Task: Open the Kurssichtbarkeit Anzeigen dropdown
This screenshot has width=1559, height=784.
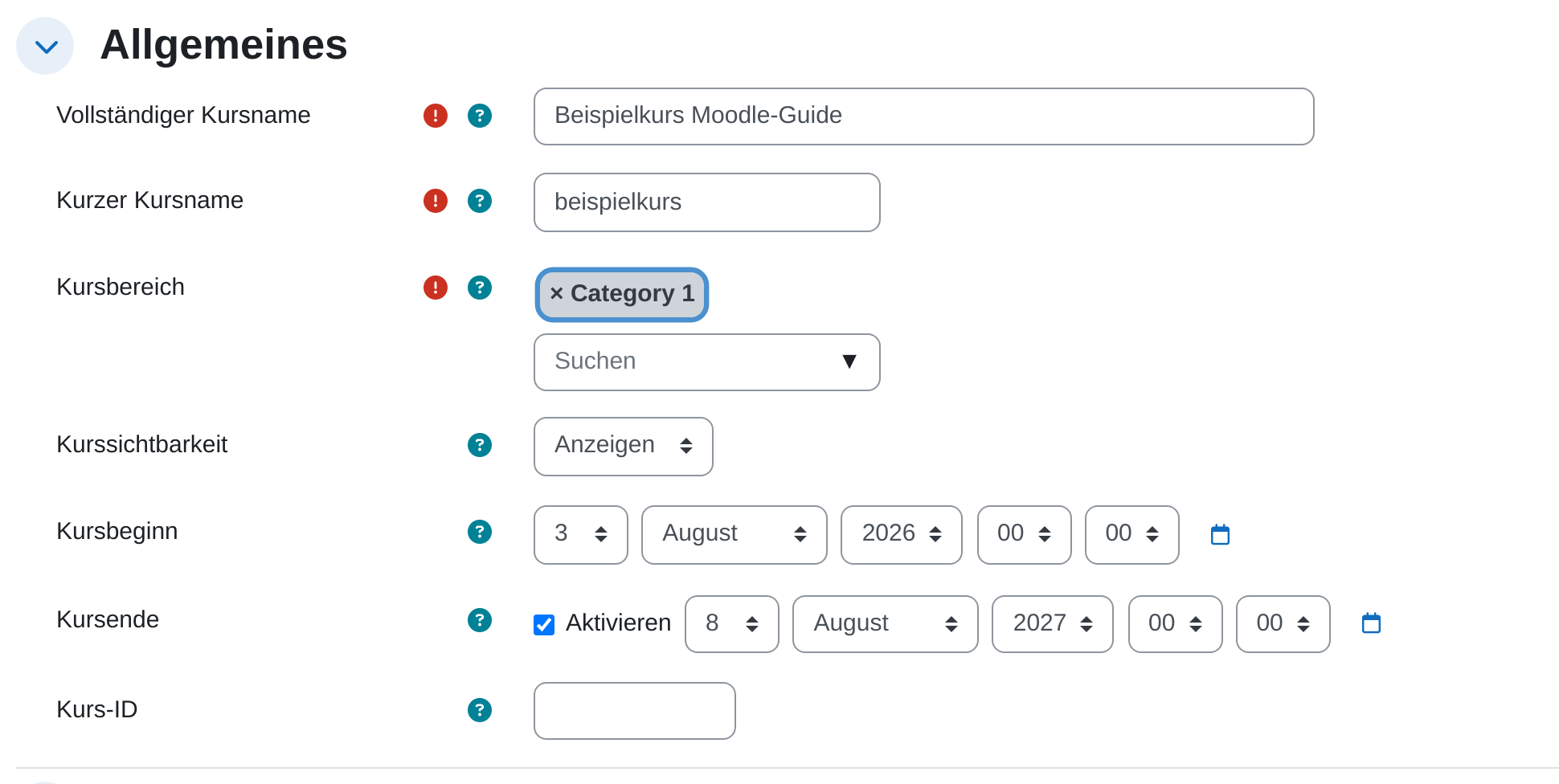Action: pyautogui.click(x=623, y=446)
